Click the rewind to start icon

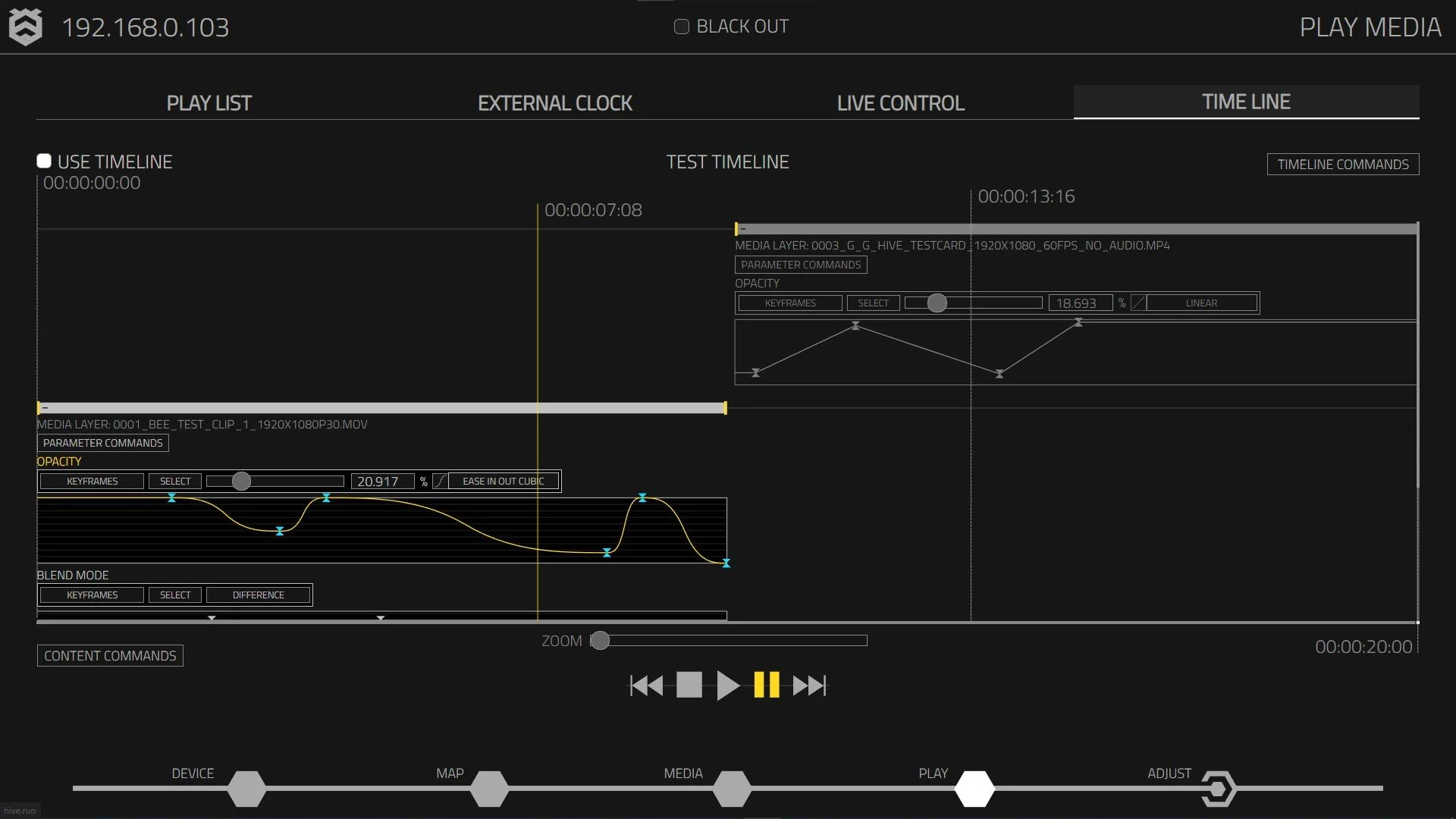pyautogui.click(x=645, y=686)
